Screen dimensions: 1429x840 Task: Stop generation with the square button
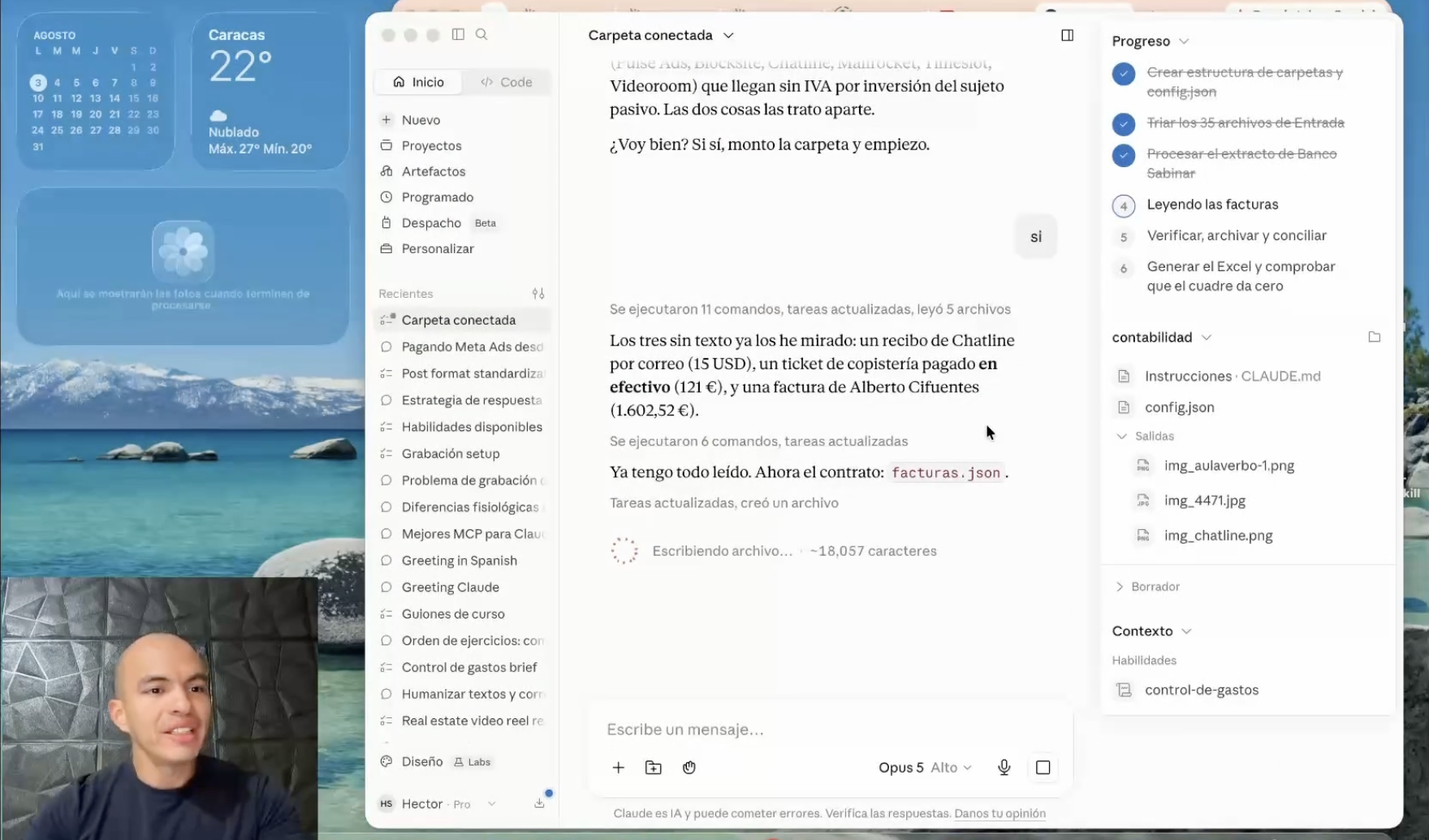coord(1043,767)
